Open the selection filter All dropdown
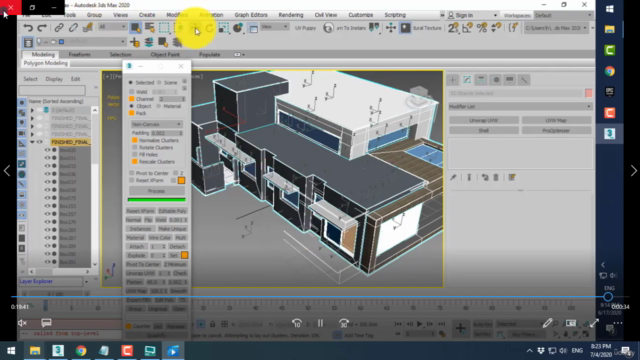 pos(112,27)
